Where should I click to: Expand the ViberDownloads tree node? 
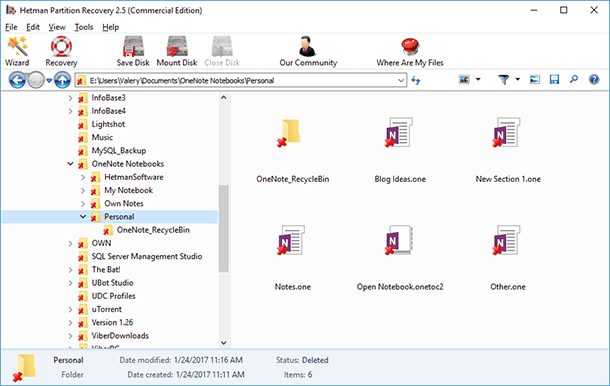pos(70,336)
